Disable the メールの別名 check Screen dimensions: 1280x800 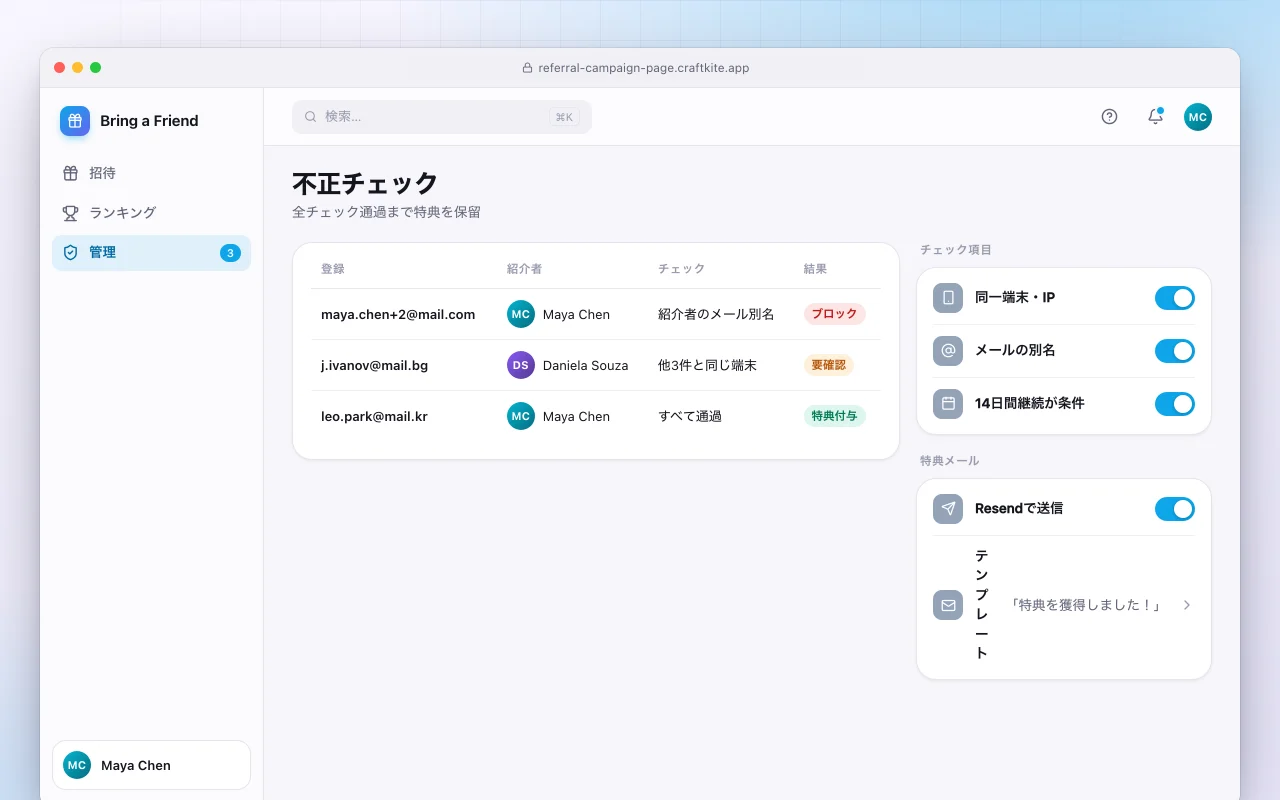[x=1175, y=351]
